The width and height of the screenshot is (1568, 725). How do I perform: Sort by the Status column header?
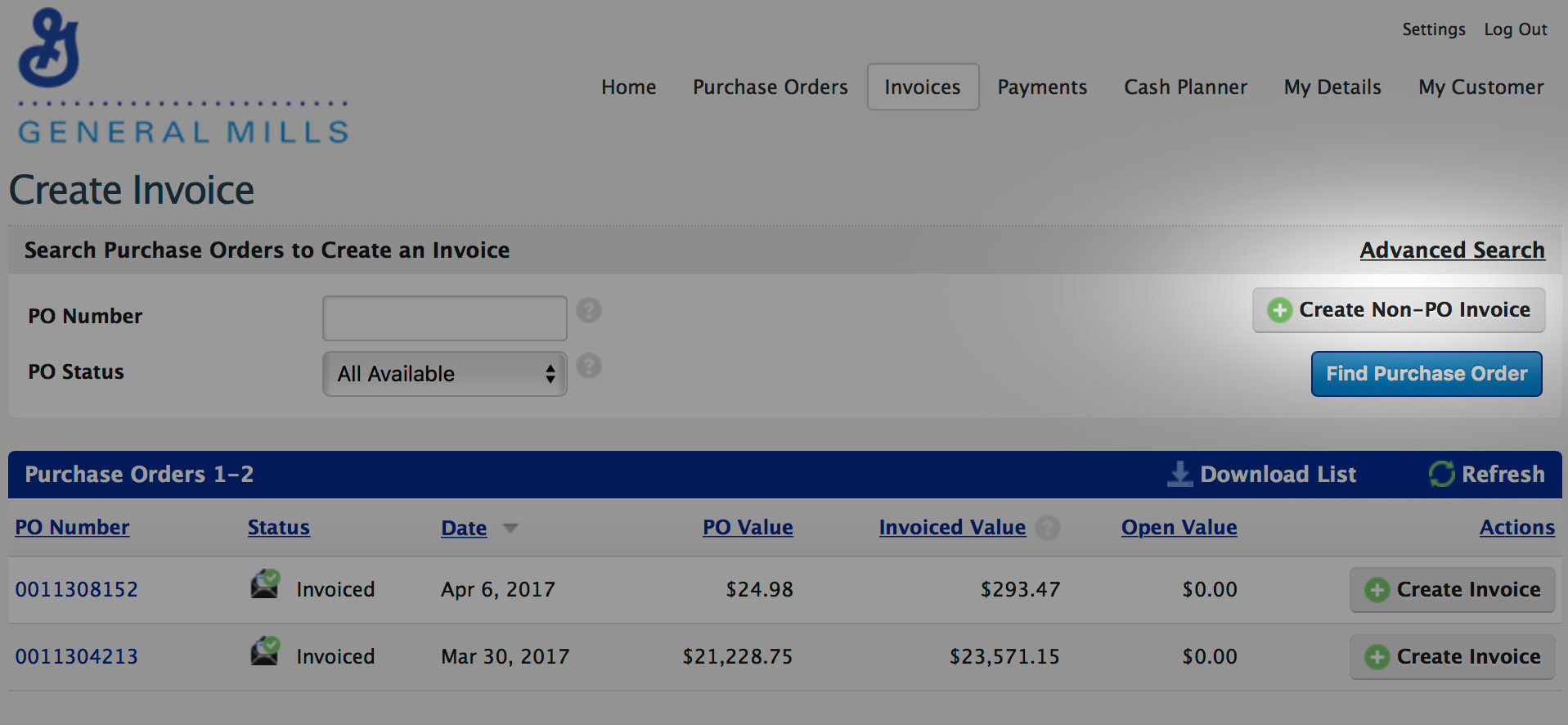279,528
